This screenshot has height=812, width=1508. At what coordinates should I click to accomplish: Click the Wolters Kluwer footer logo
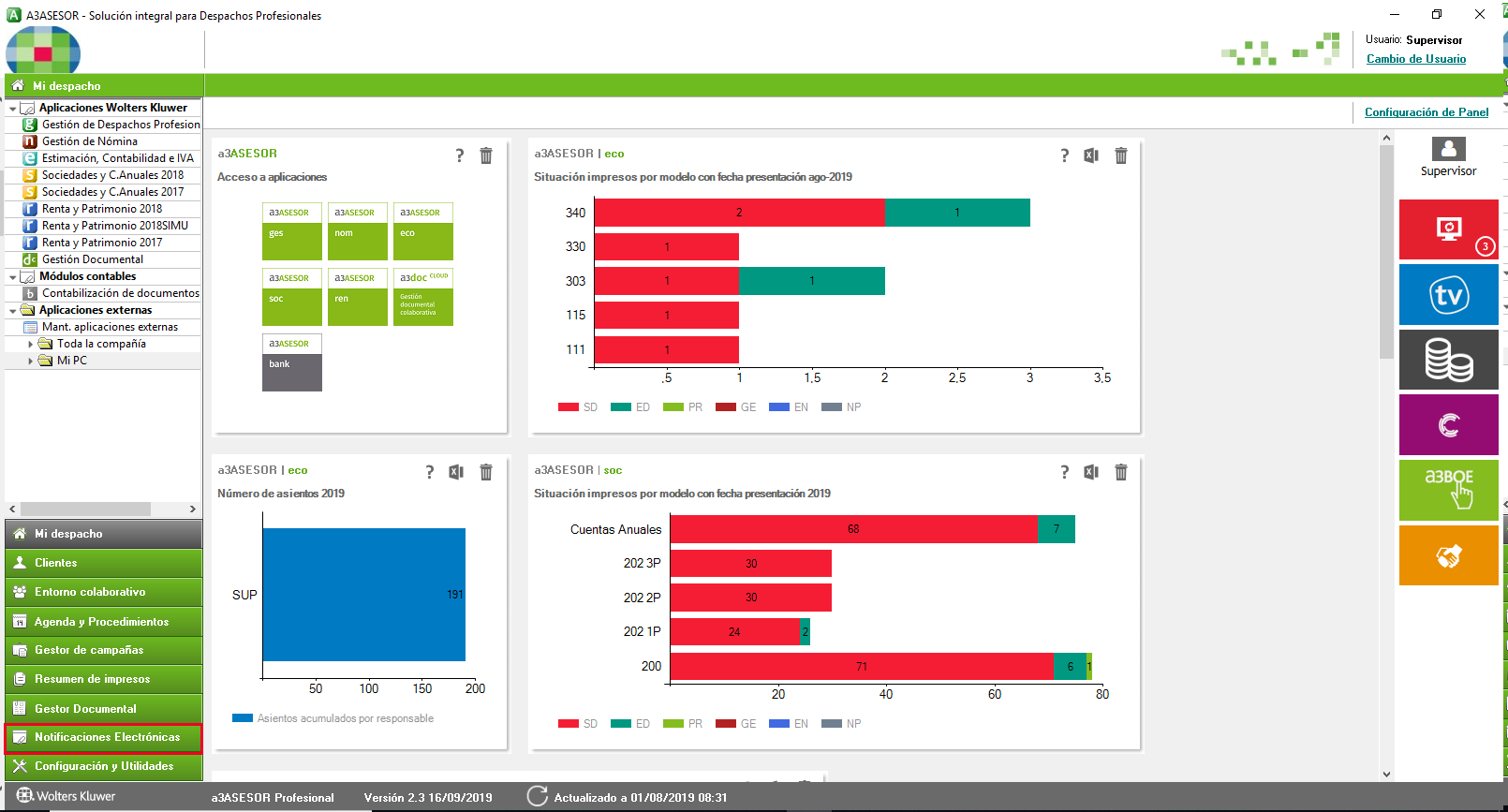(66, 796)
